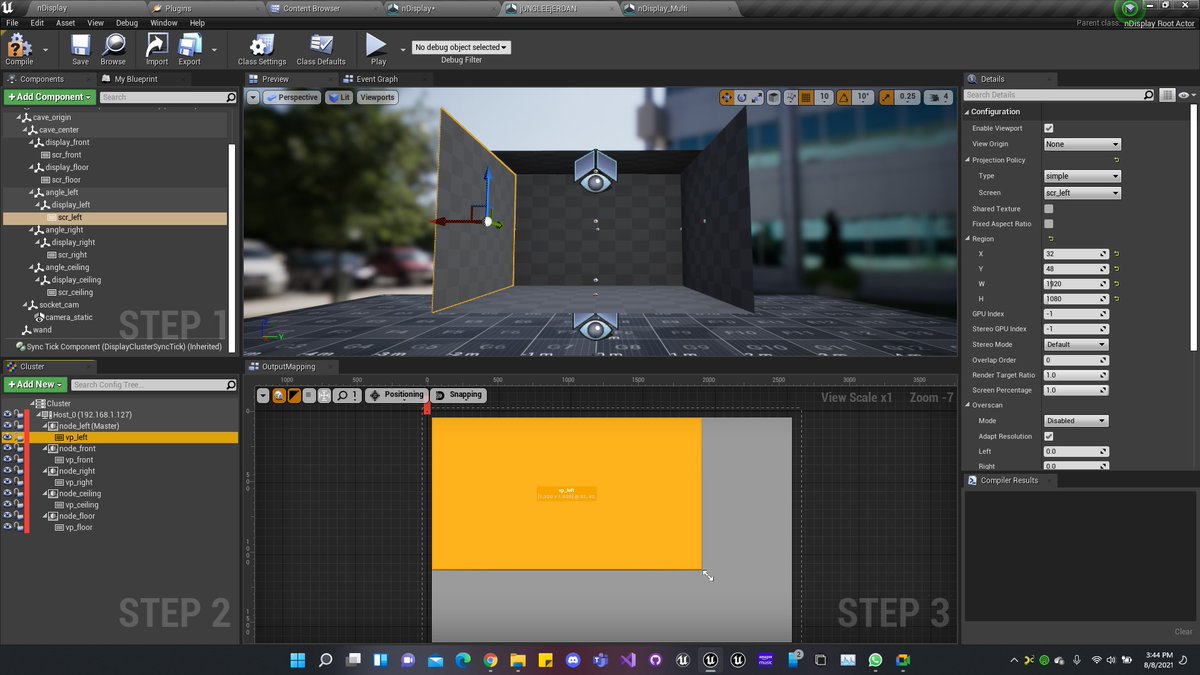Reset the Region X value to default

pyautogui.click(x=1117, y=254)
